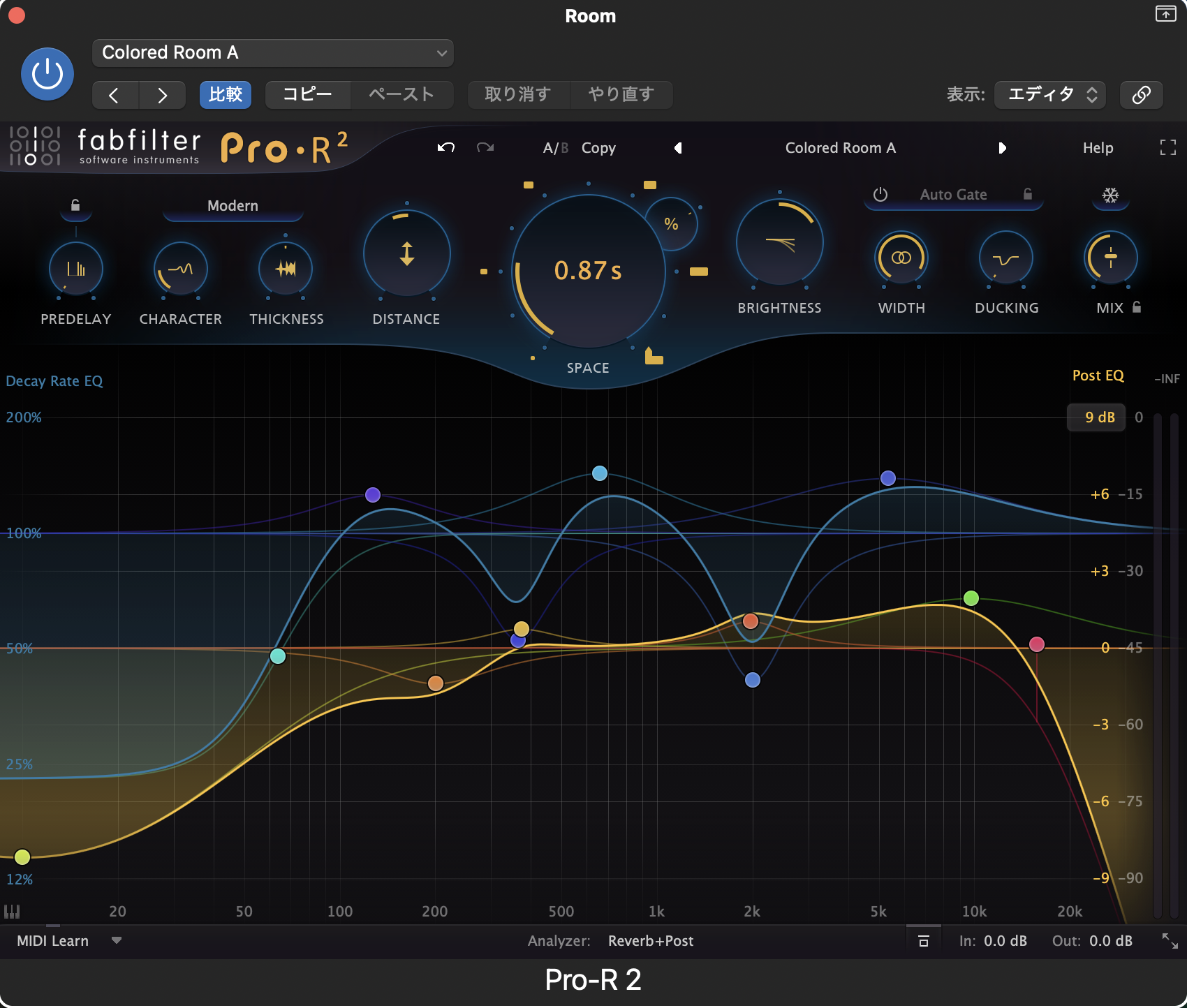
Task: Click the Character knob
Action: (181, 269)
